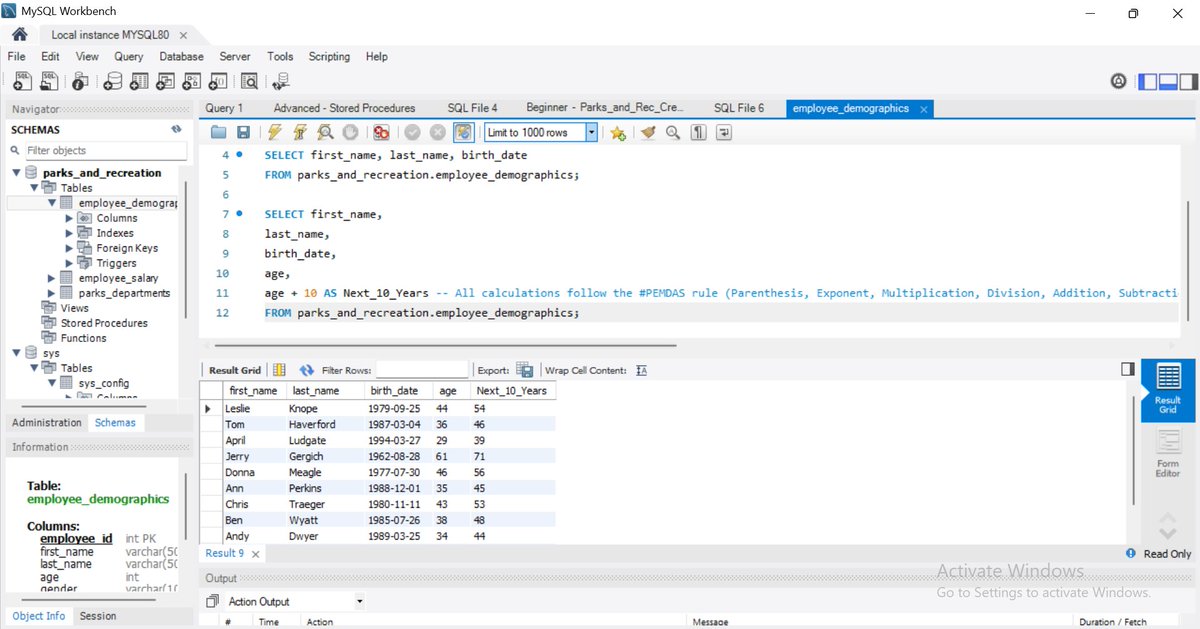Collapse the parks_and_recreation schema
This screenshot has height=629, width=1200.
16,172
